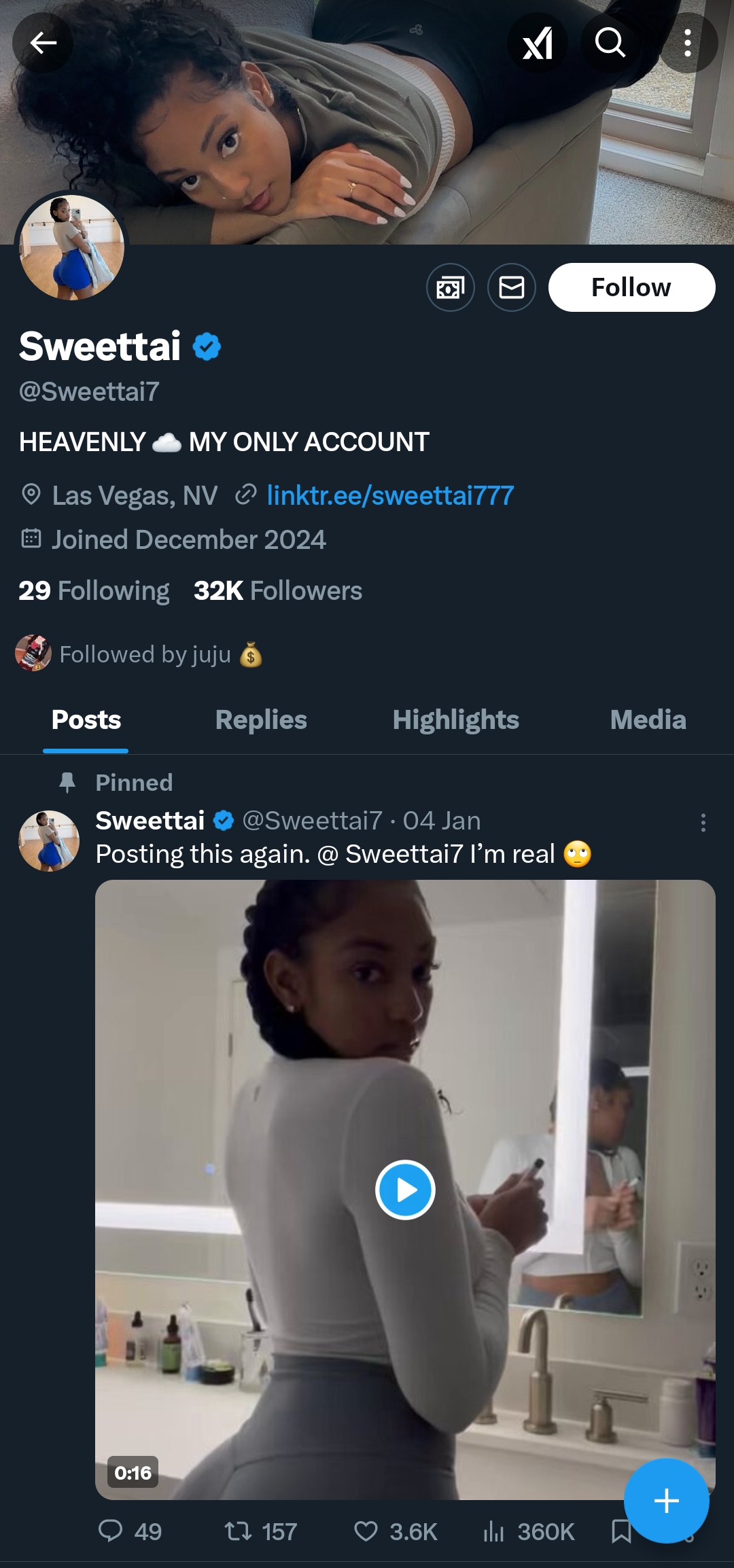Repost the pinned post
Viewport: 734px width, 1568px height.
pyautogui.click(x=239, y=1531)
